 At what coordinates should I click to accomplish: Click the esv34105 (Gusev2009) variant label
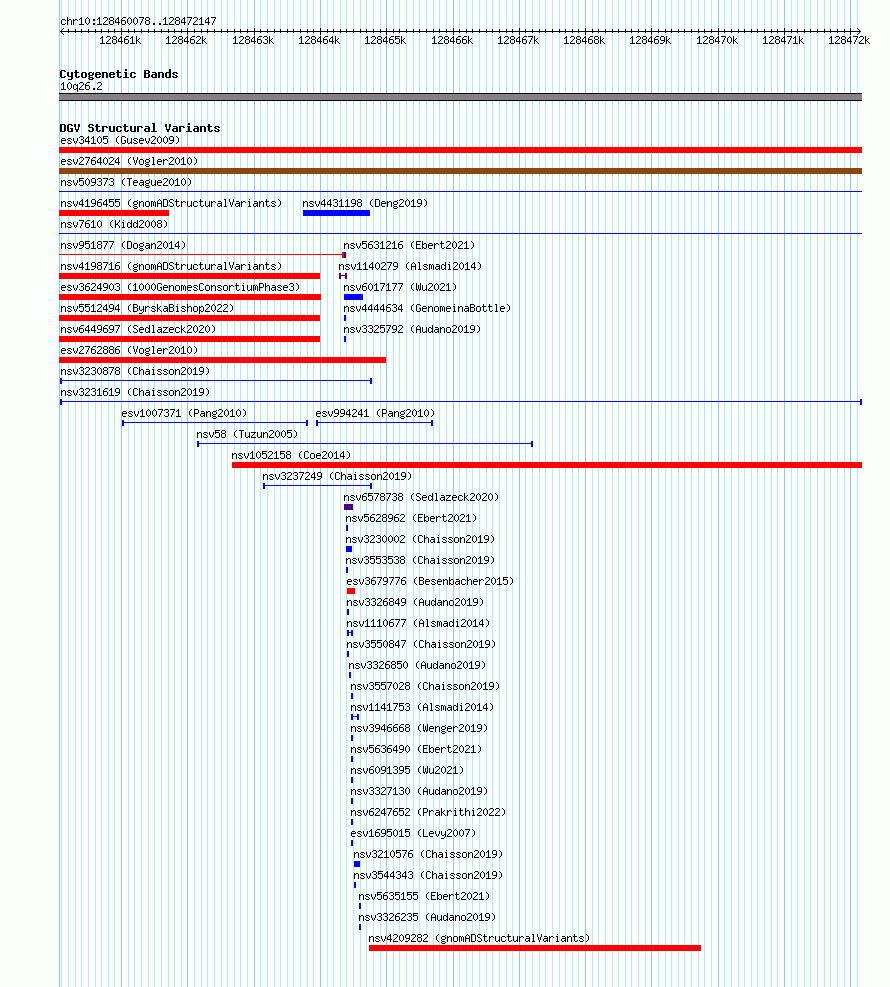[120, 140]
